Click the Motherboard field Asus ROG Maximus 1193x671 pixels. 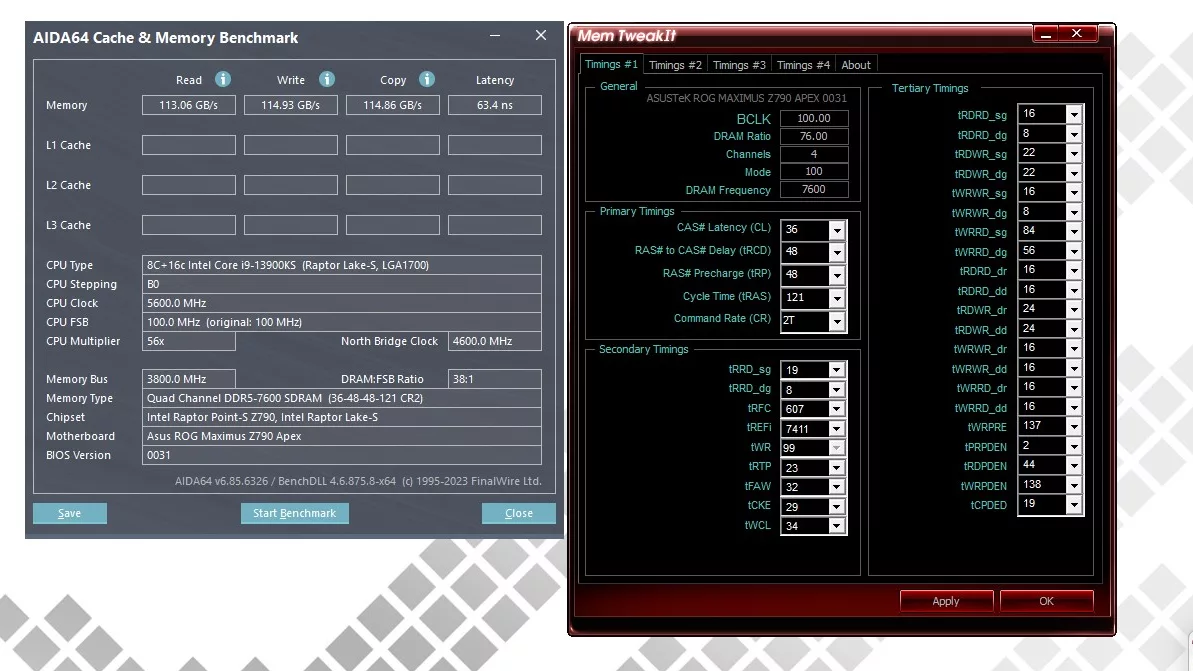[342, 436]
